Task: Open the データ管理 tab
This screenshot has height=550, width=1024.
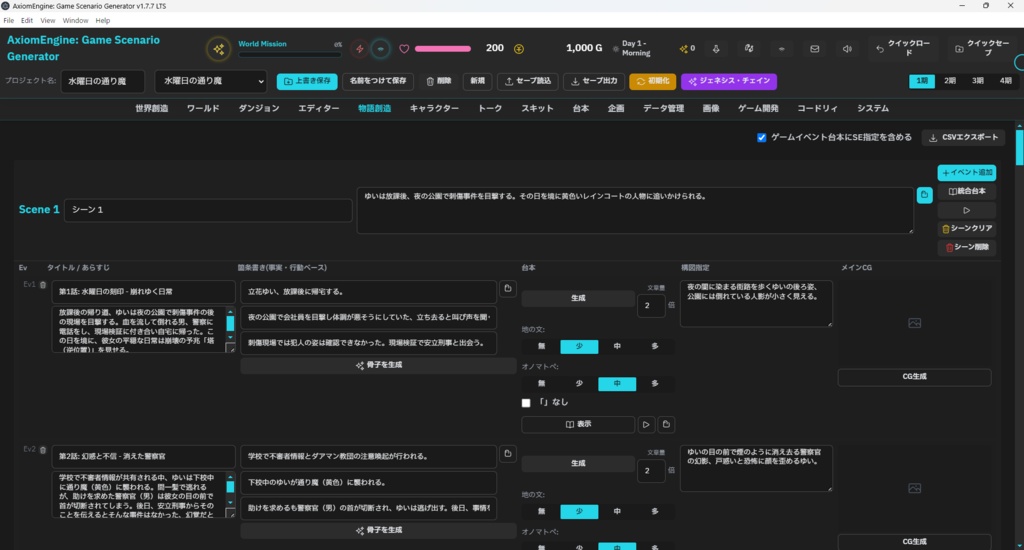Action: pos(664,108)
